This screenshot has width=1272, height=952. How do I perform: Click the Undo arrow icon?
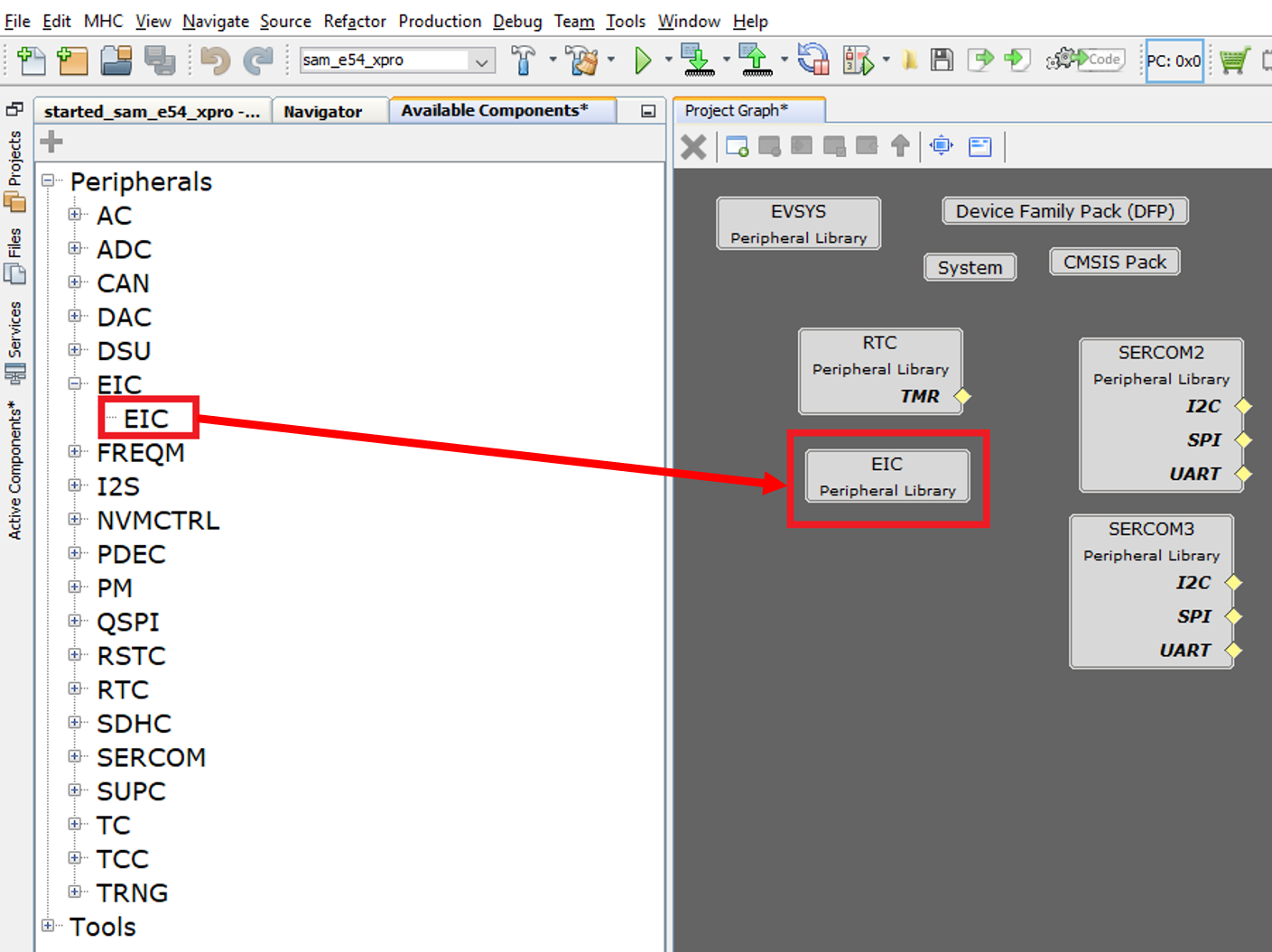pyautogui.click(x=215, y=60)
